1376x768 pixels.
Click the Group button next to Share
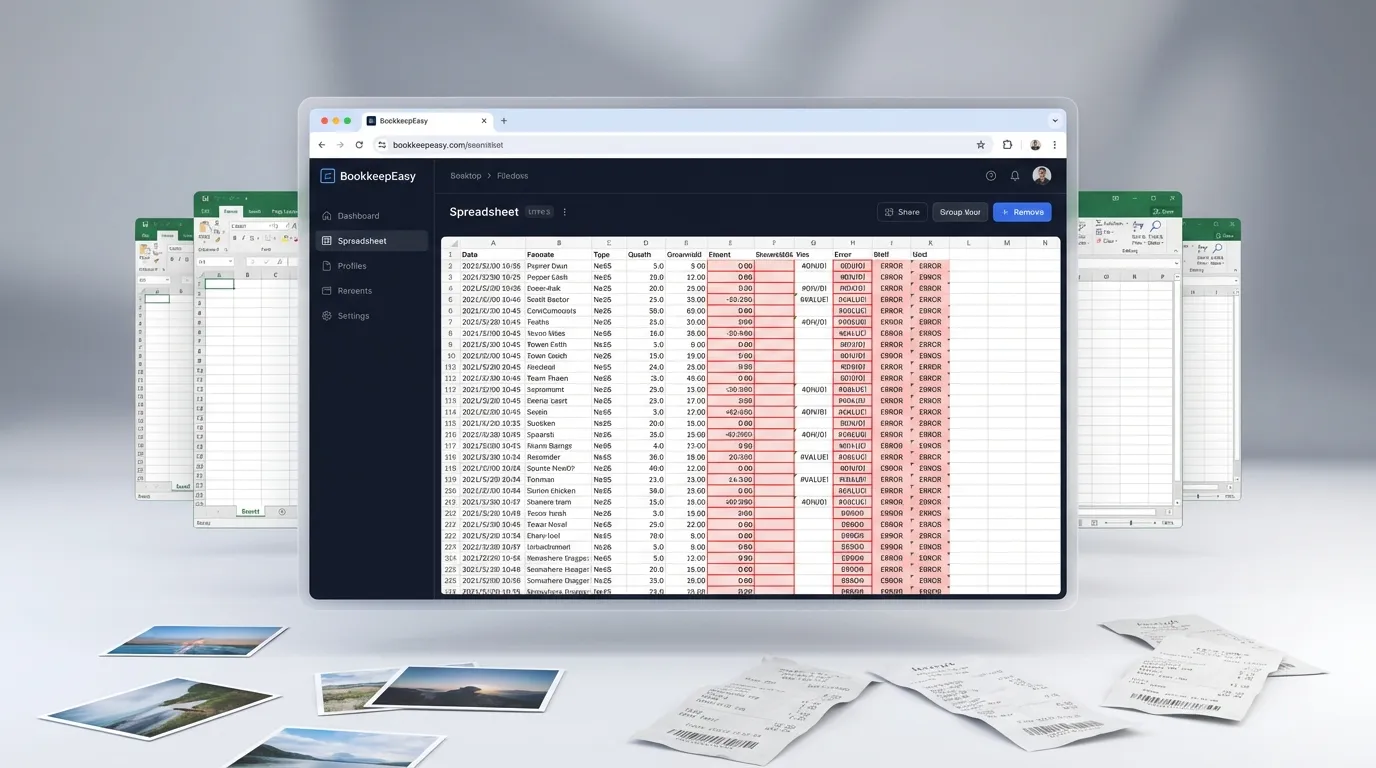coord(960,212)
